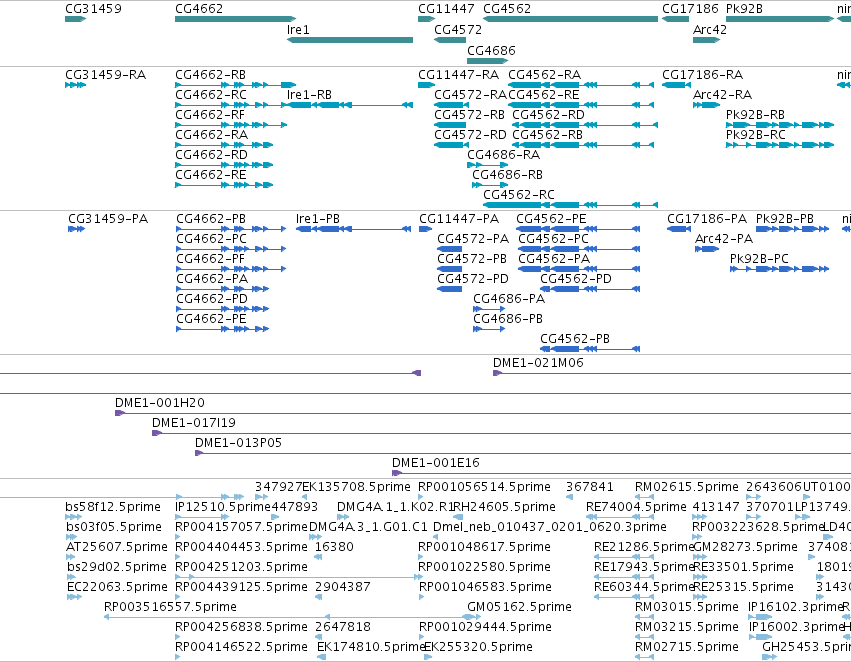Click the Ire1 gene label
The height and width of the screenshot is (662, 851).
coord(298,30)
